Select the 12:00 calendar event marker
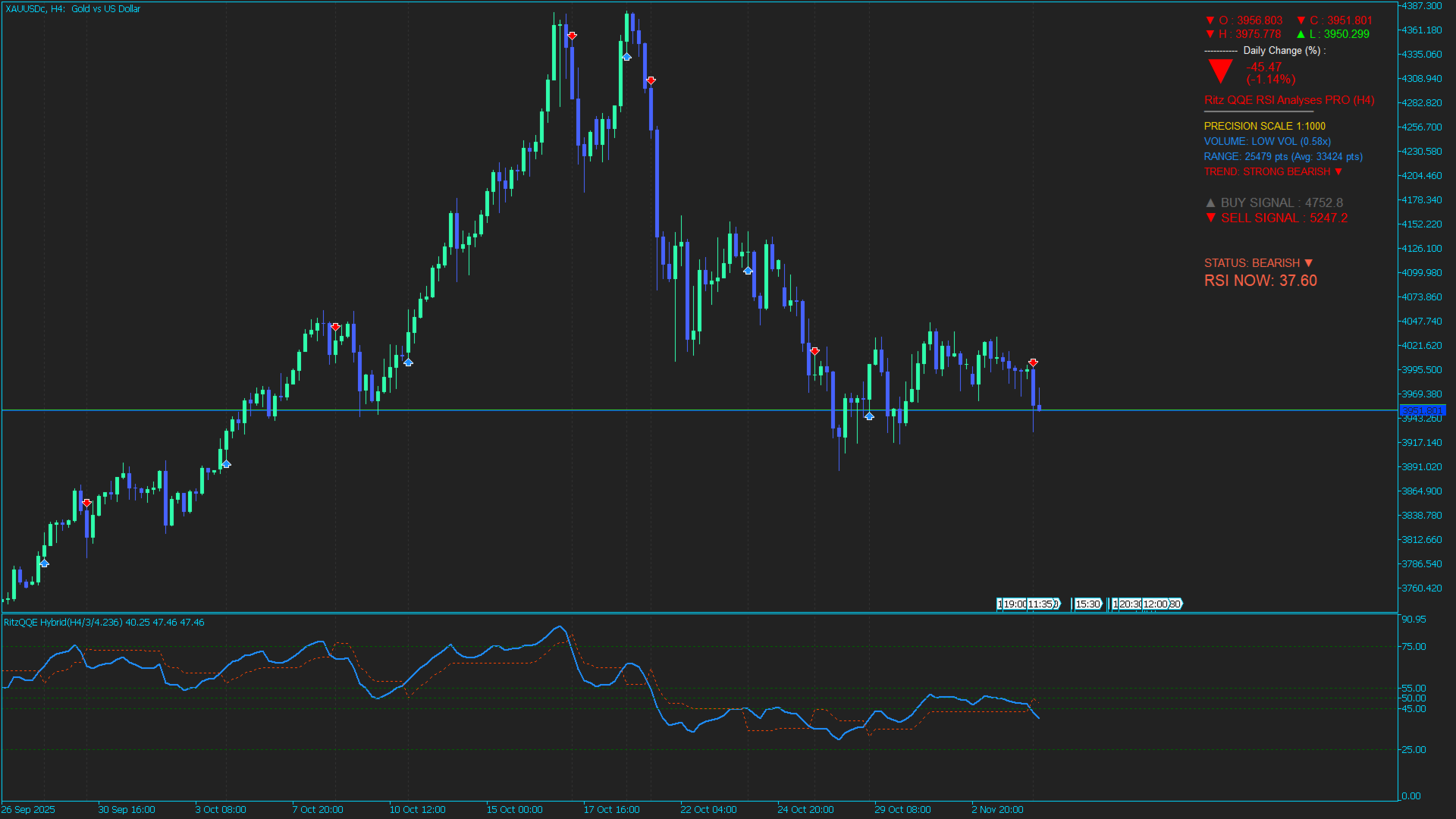This screenshot has width=1456, height=819. 1156,604
